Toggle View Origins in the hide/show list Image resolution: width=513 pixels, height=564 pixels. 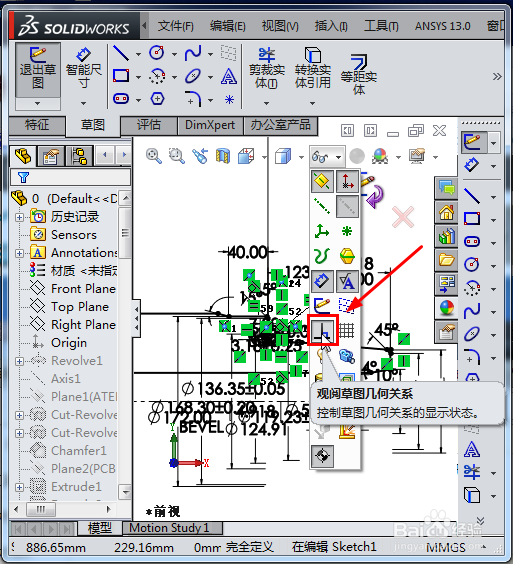pos(347,181)
